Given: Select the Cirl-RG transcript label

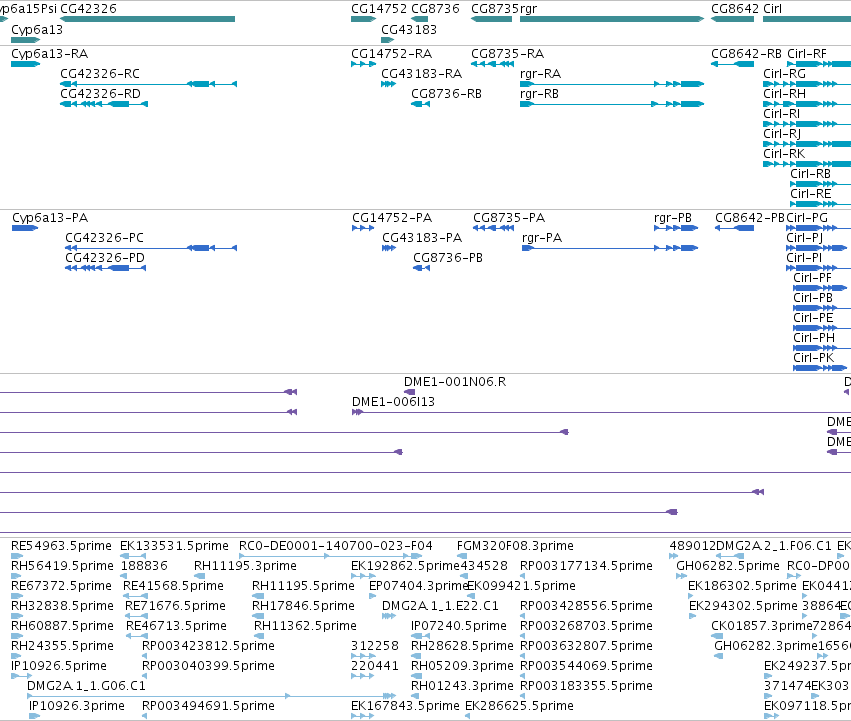Looking at the screenshot, I should click(x=784, y=74).
